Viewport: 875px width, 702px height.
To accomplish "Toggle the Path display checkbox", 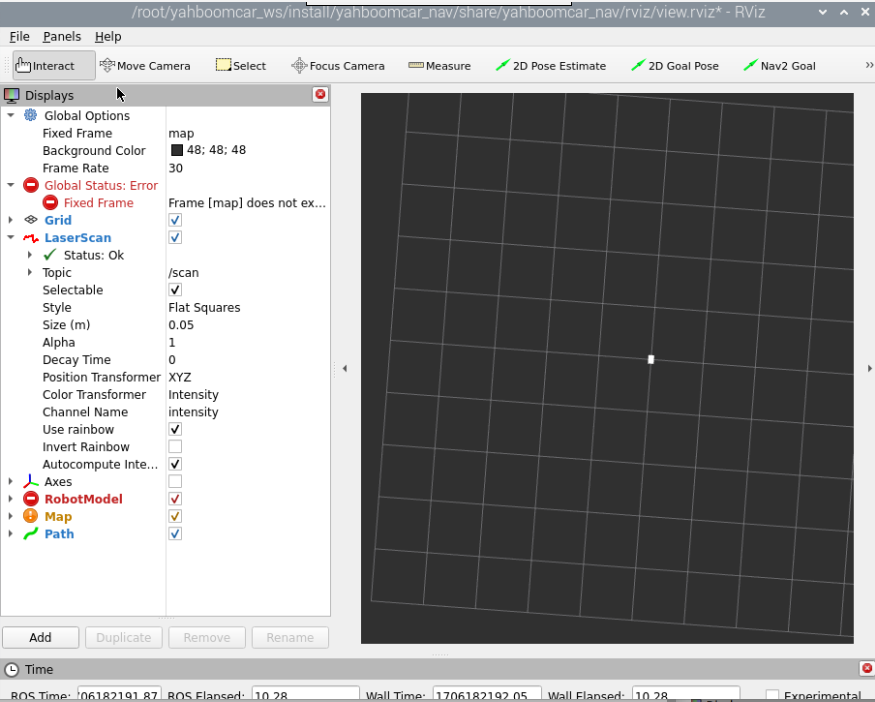I will (175, 533).
